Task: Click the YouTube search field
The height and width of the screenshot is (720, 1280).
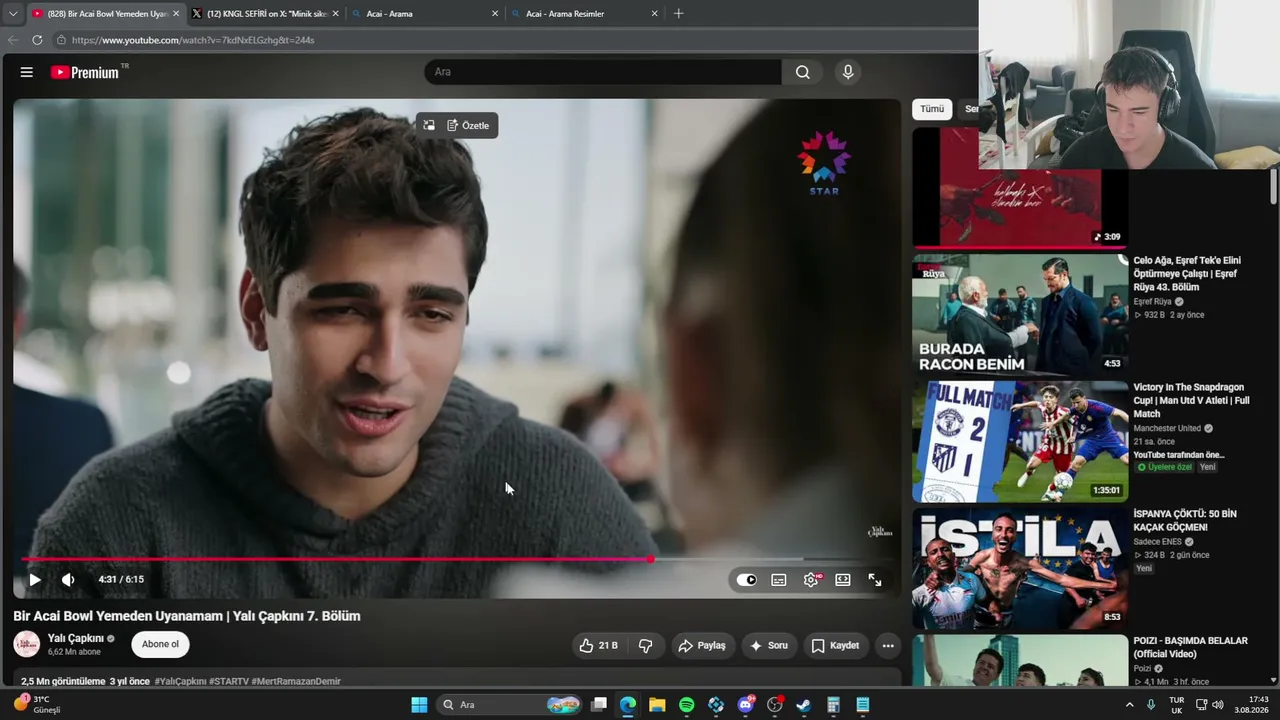Action: 603,72
